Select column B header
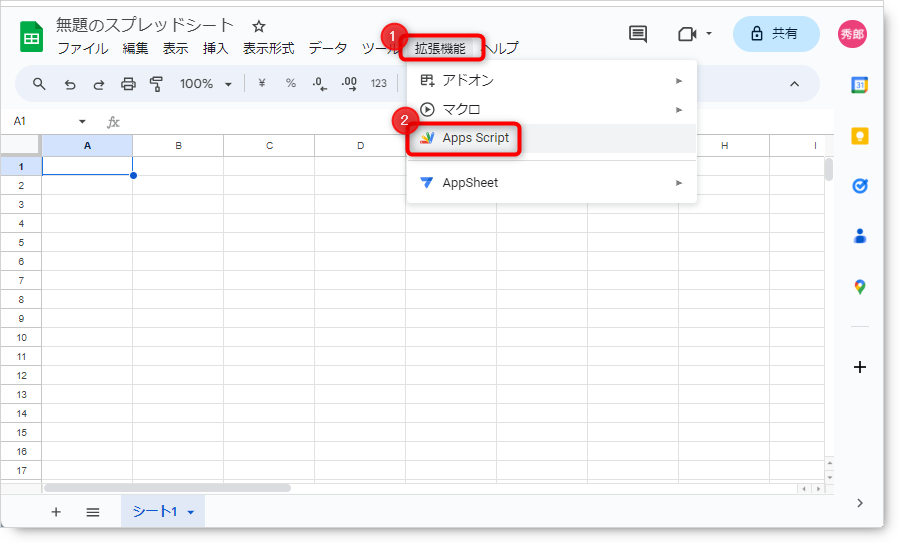The width and height of the screenshot is (899, 543). [x=178, y=146]
